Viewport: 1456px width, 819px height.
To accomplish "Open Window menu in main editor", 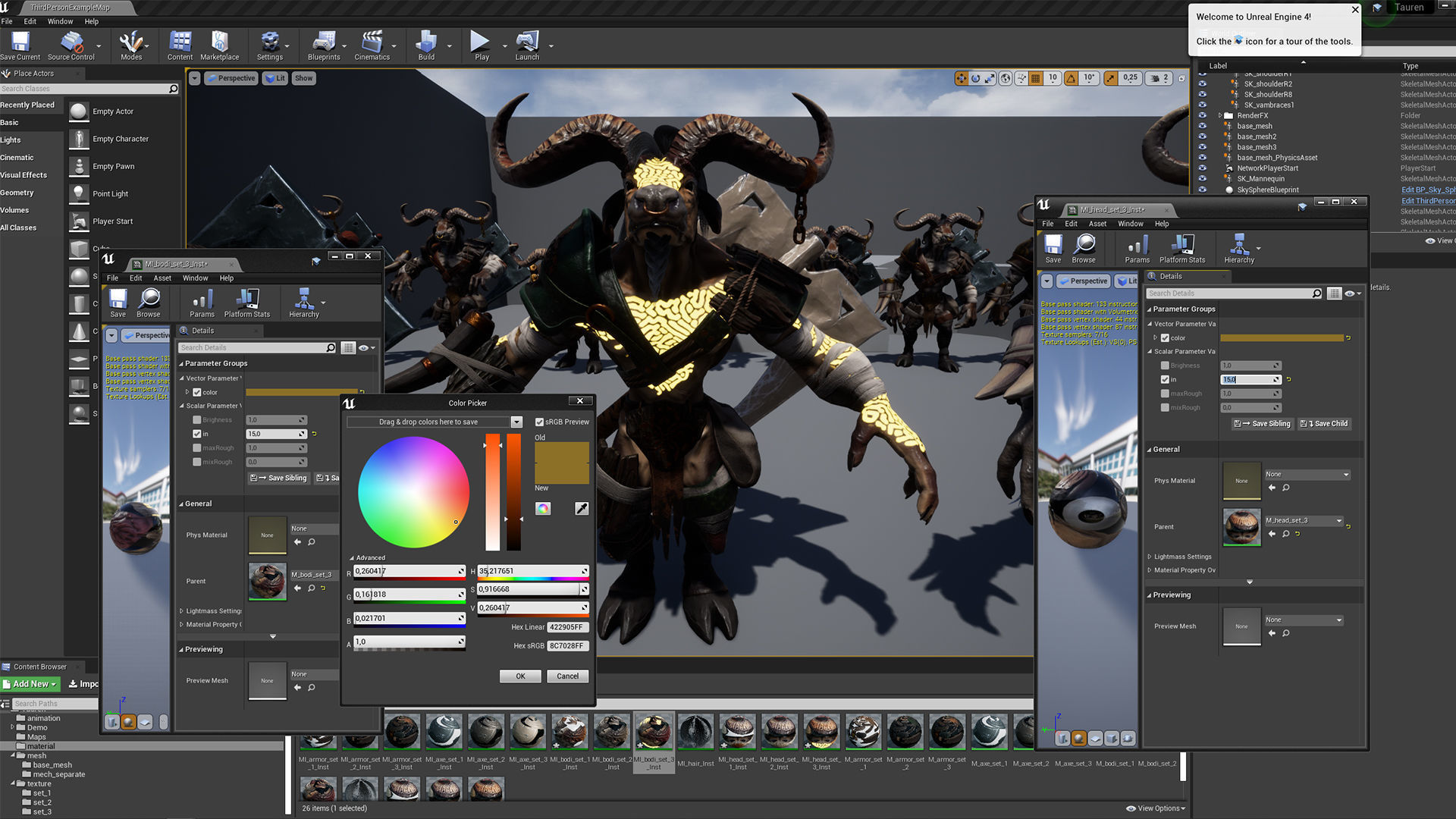I will [61, 21].
